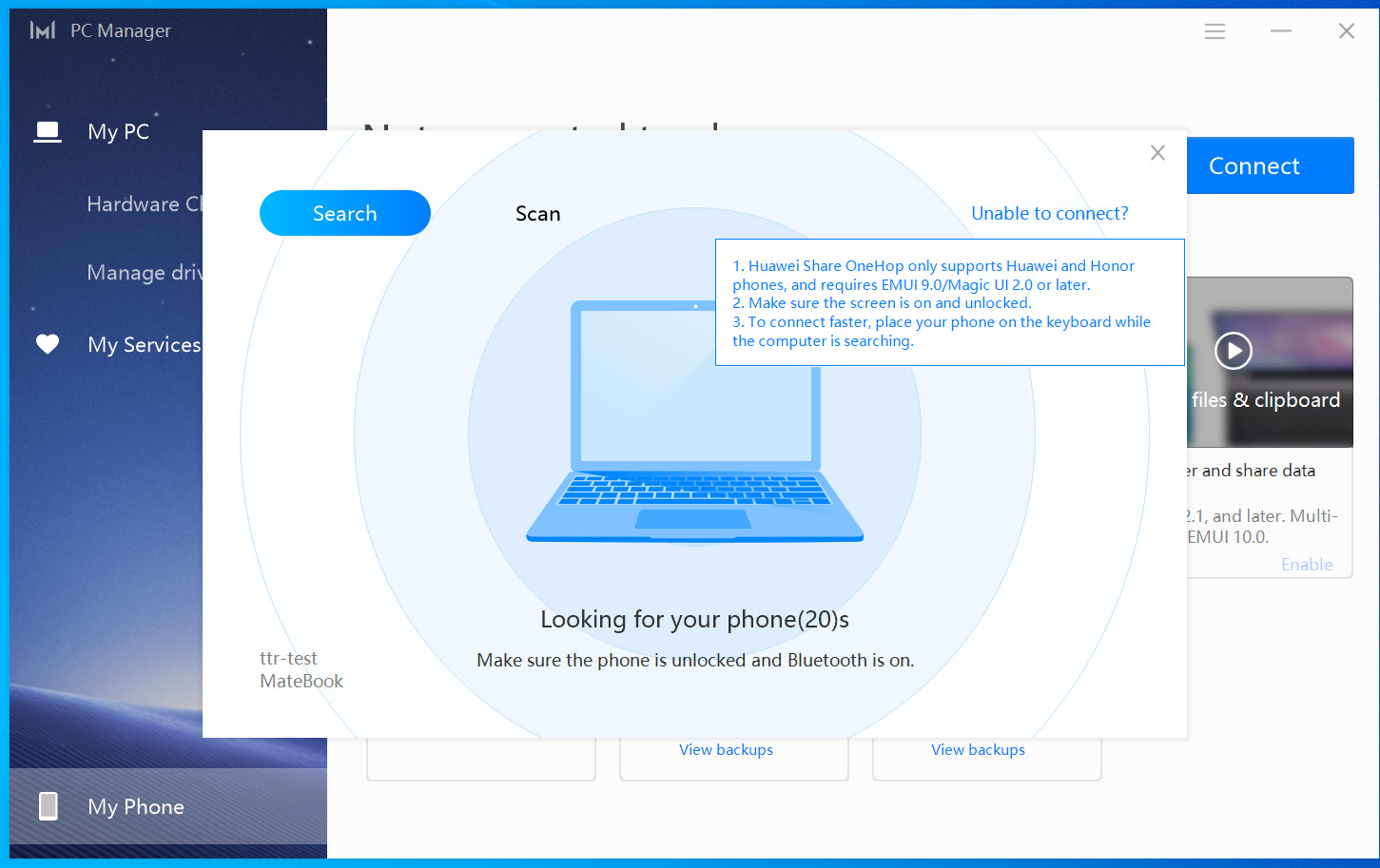
Task: Select My PC sidebar item
Action: tap(119, 132)
